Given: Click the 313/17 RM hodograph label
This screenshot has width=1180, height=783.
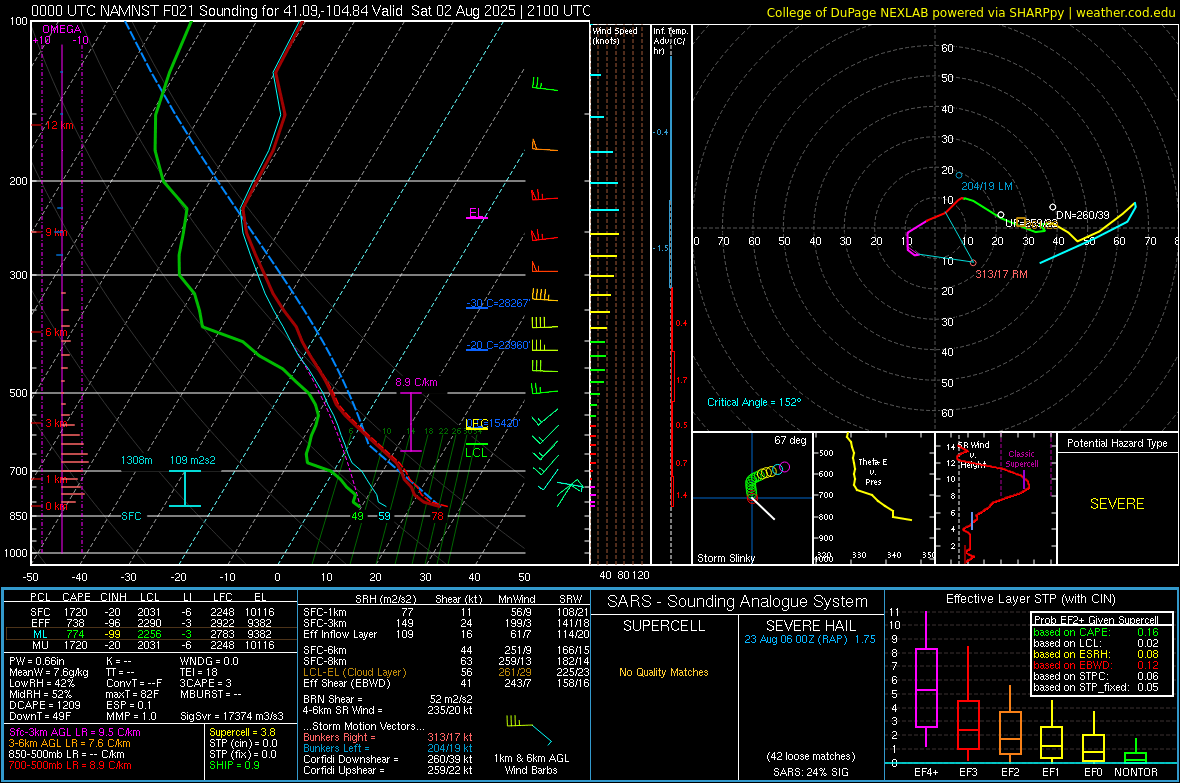Looking at the screenshot, I should [x=1001, y=274].
